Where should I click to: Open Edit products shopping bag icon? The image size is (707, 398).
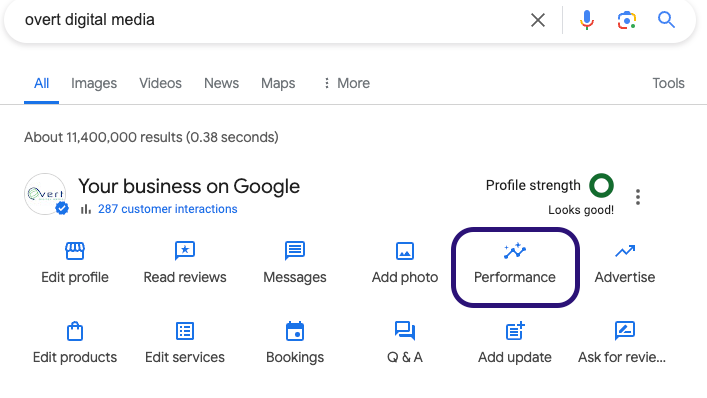pyautogui.click(x=75, y=331)
